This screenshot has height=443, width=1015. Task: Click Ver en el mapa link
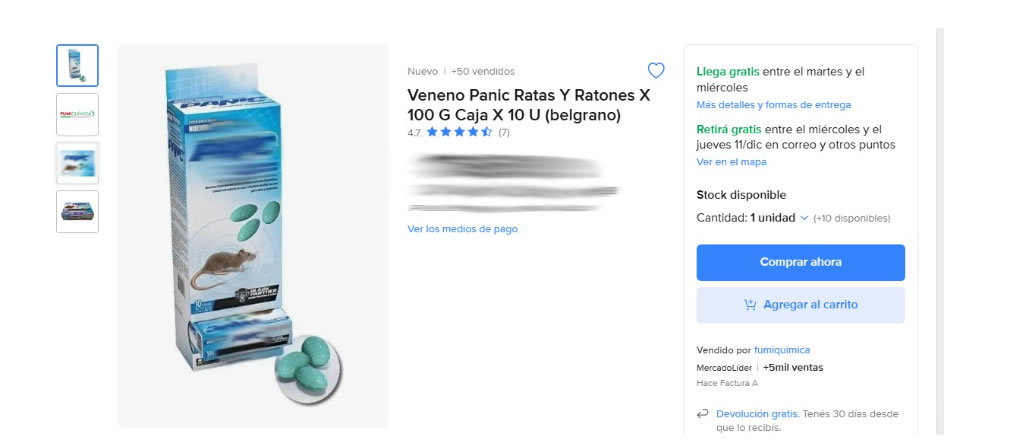pyautogui.click(x=731, y=162)
